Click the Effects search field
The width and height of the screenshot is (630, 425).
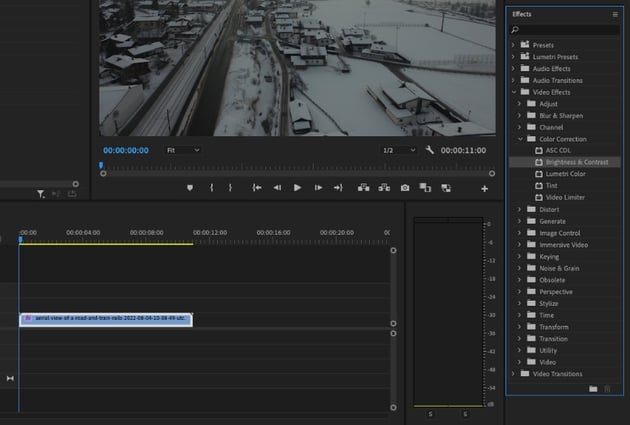565,29
